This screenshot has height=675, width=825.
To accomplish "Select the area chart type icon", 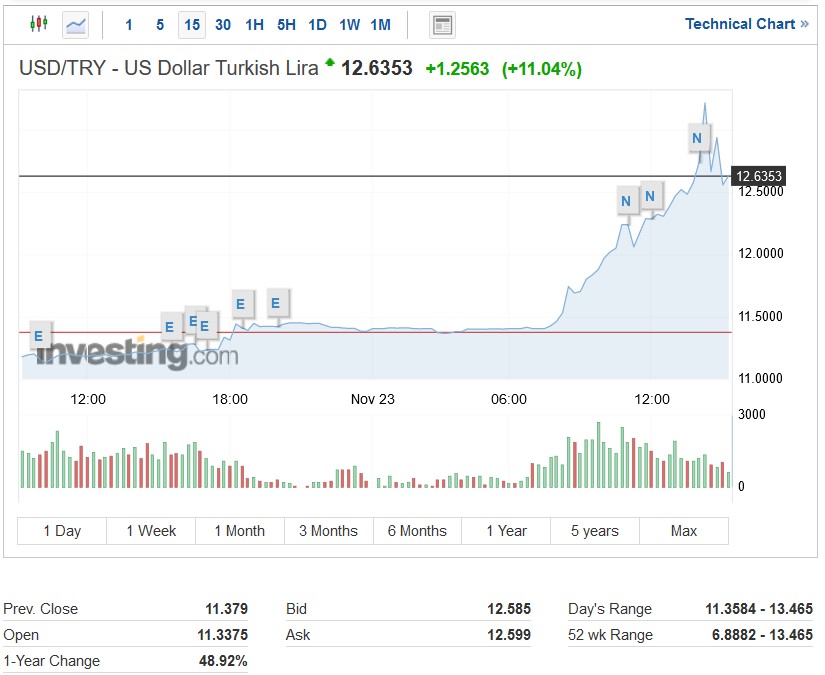I will click(x=76, y=24).
